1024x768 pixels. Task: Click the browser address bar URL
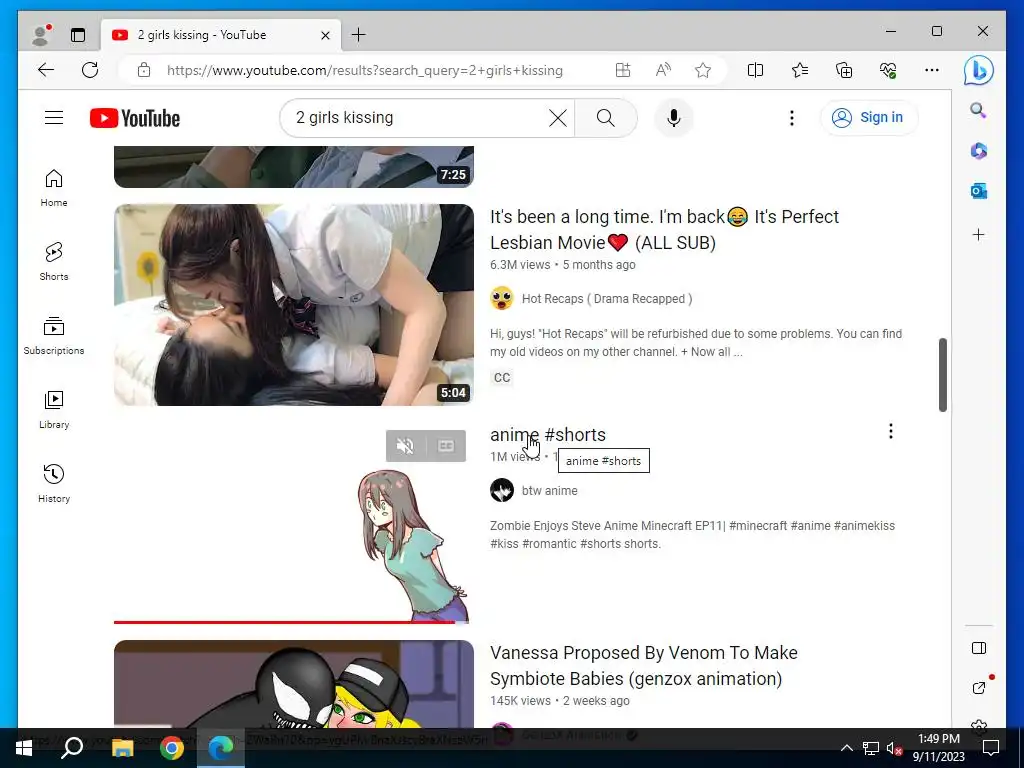pyautogui.click(x=364, y=71)
